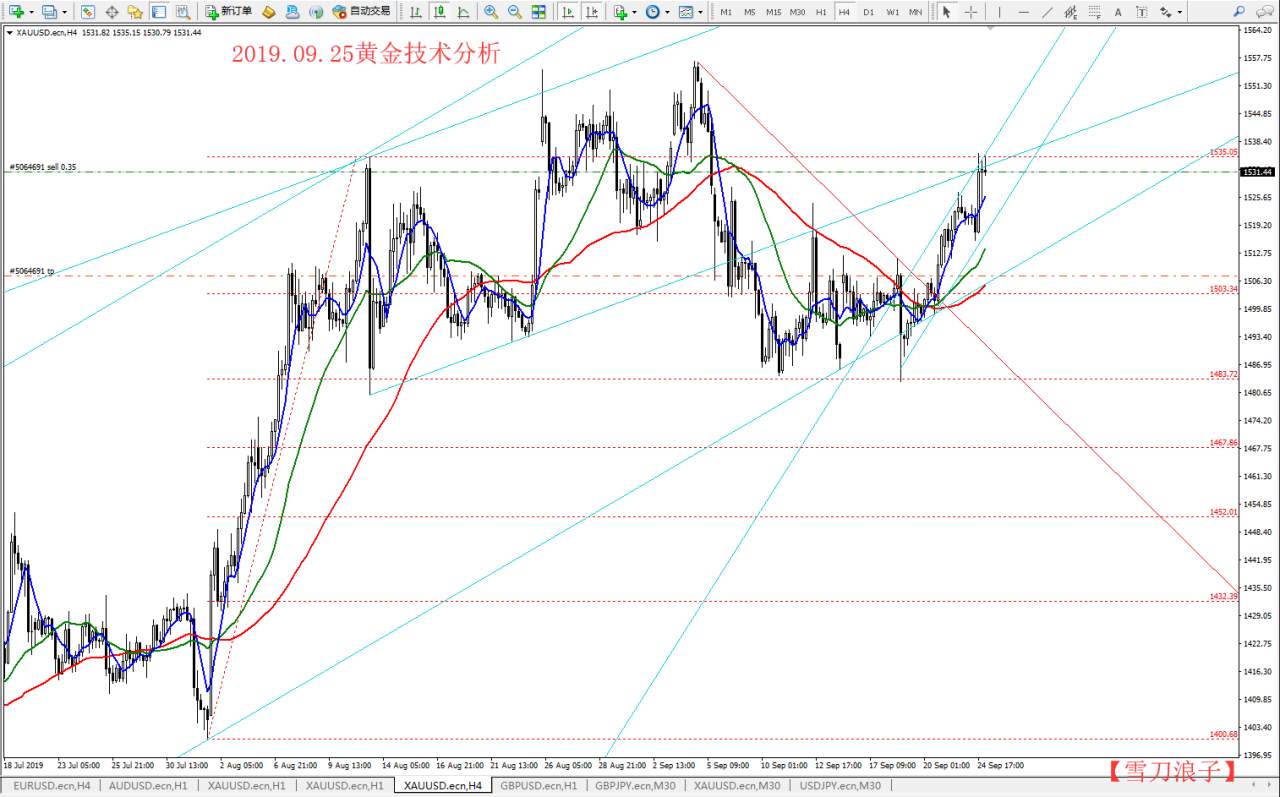1280x797 pixels.
Task: Open the templates icon
Action: (685, 12)
